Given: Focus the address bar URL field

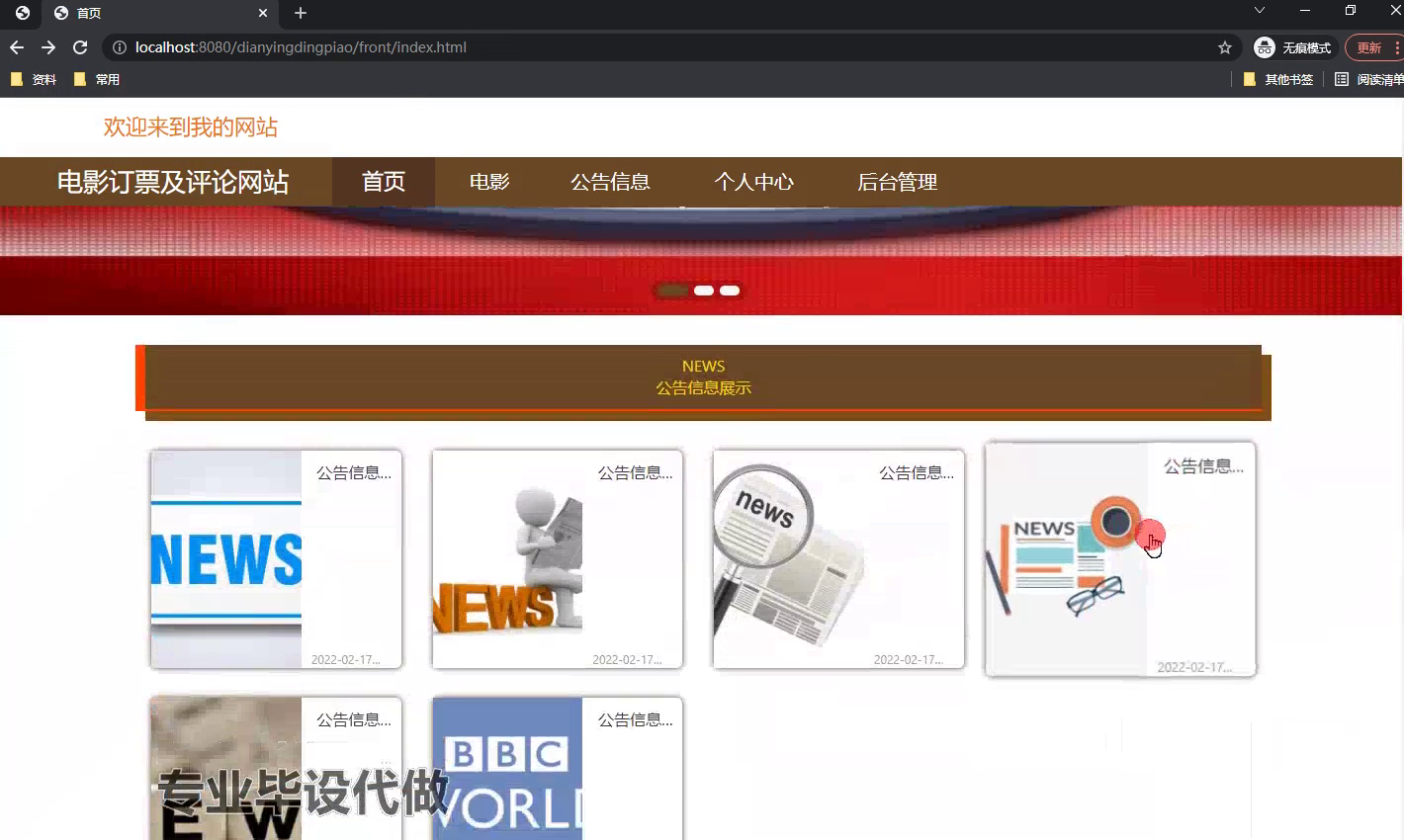Looking at the screenshot, I should (x=672, y=47).
